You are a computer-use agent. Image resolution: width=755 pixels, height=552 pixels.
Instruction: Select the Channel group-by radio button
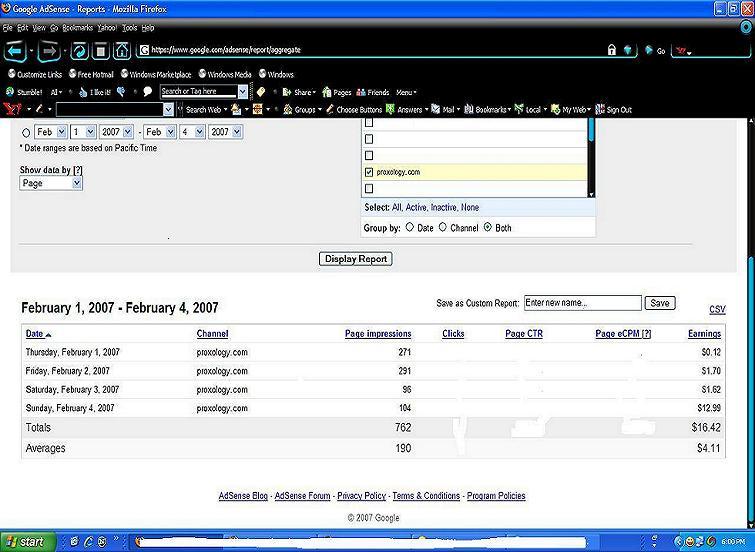[x=443, y=228]
